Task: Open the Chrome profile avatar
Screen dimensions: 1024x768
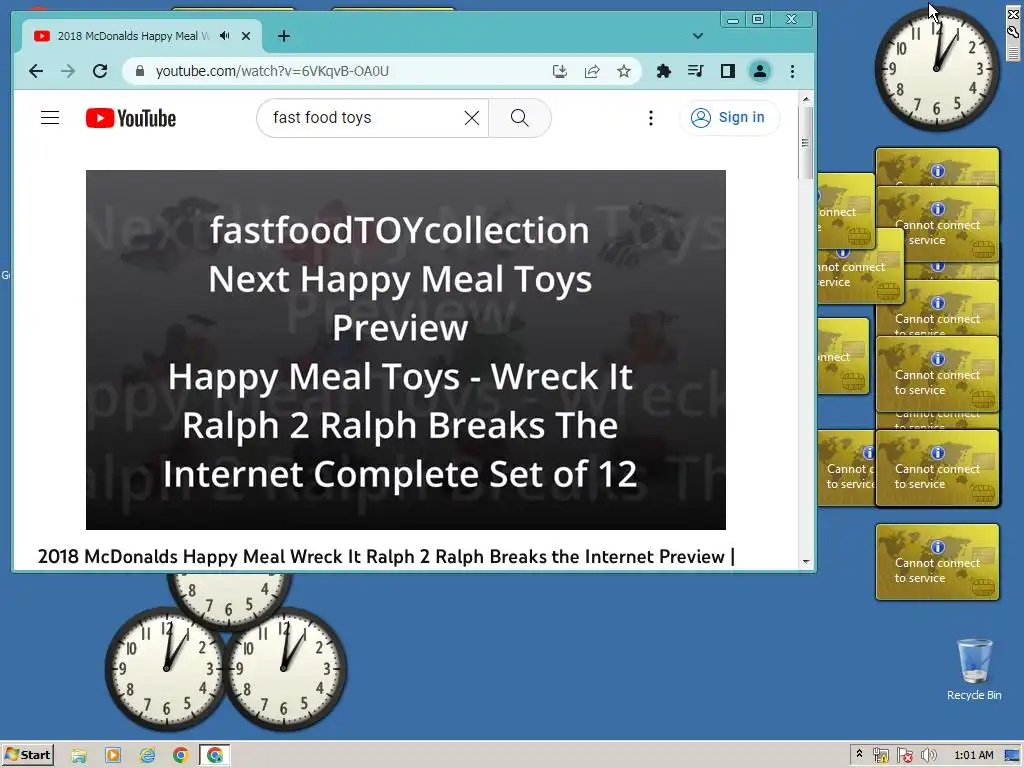Action: 760,71
